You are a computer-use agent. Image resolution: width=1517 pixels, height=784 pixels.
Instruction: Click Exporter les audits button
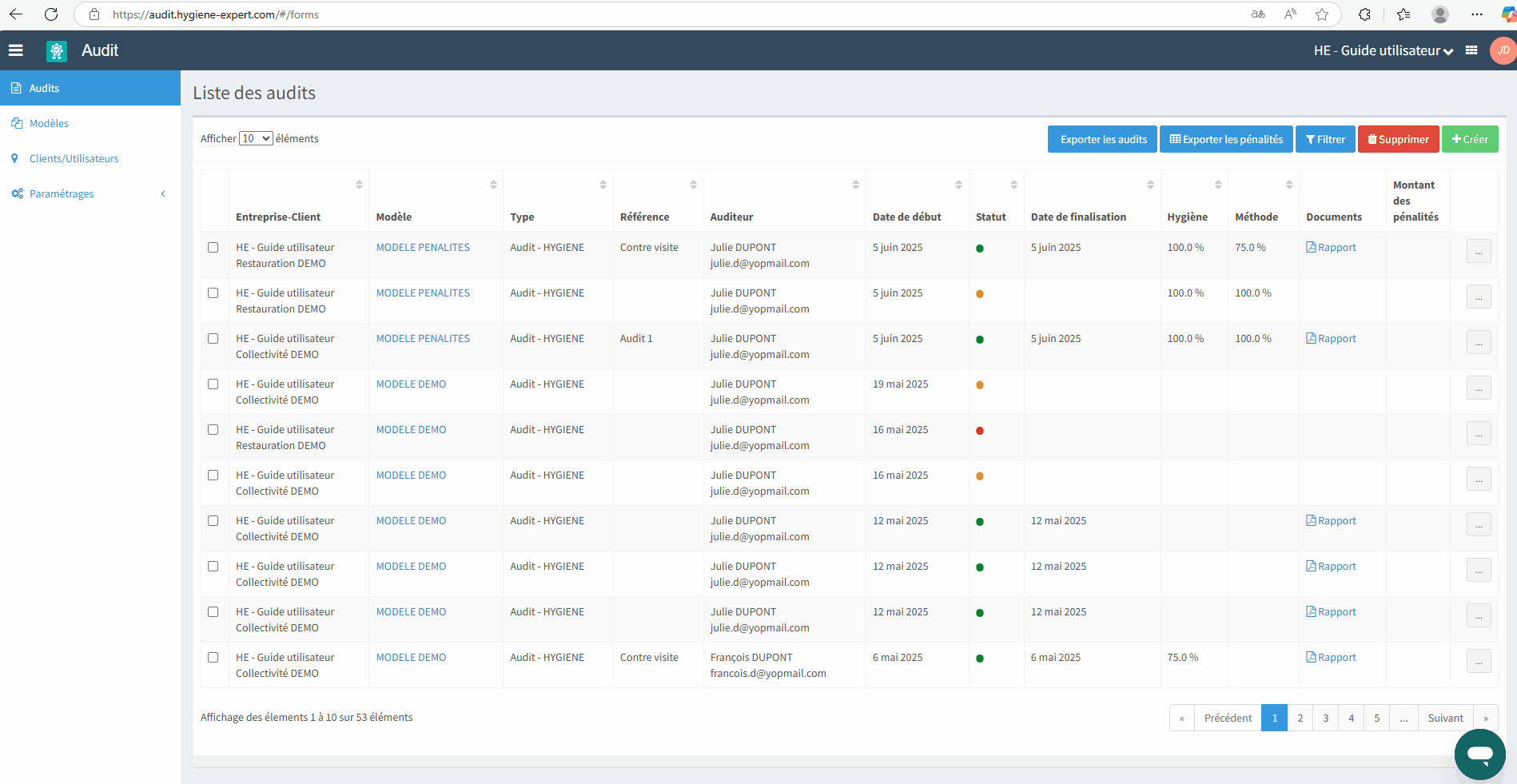[1103, 139]
